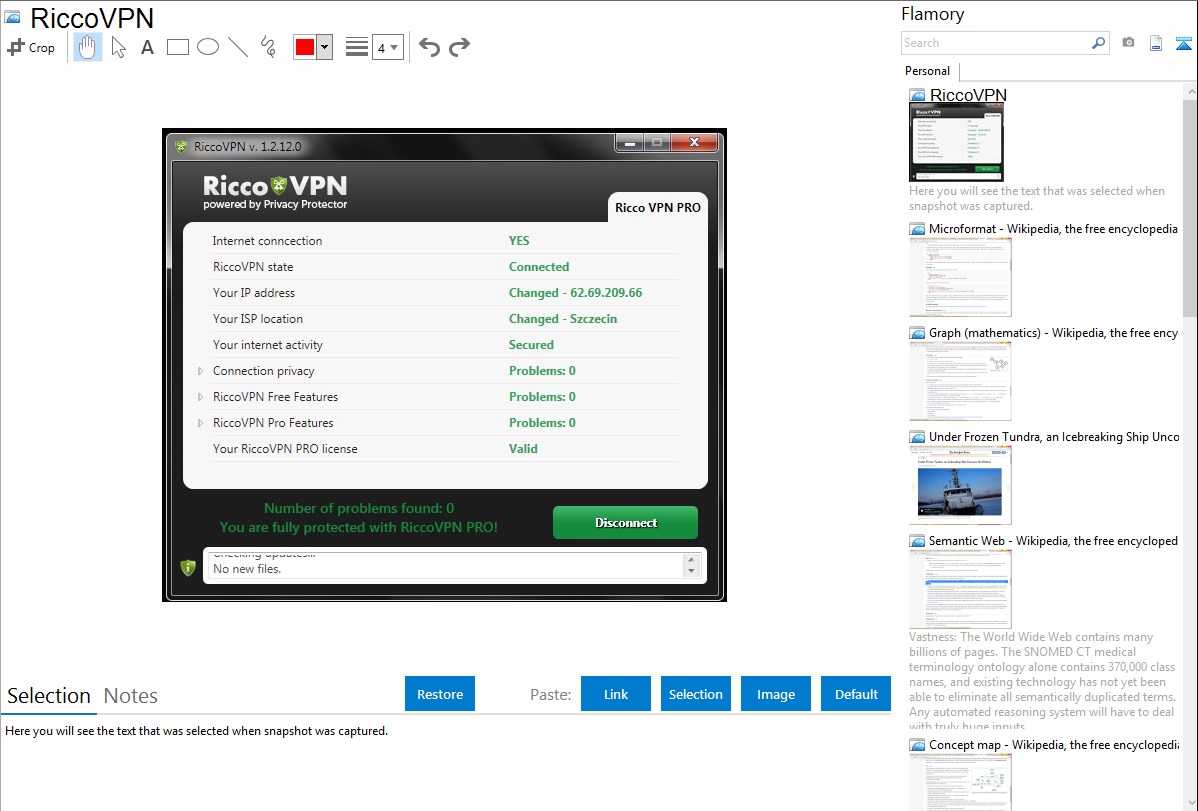Open the line thickness dropdown showing 4
1198x811 pixels.
coord(388,47)
